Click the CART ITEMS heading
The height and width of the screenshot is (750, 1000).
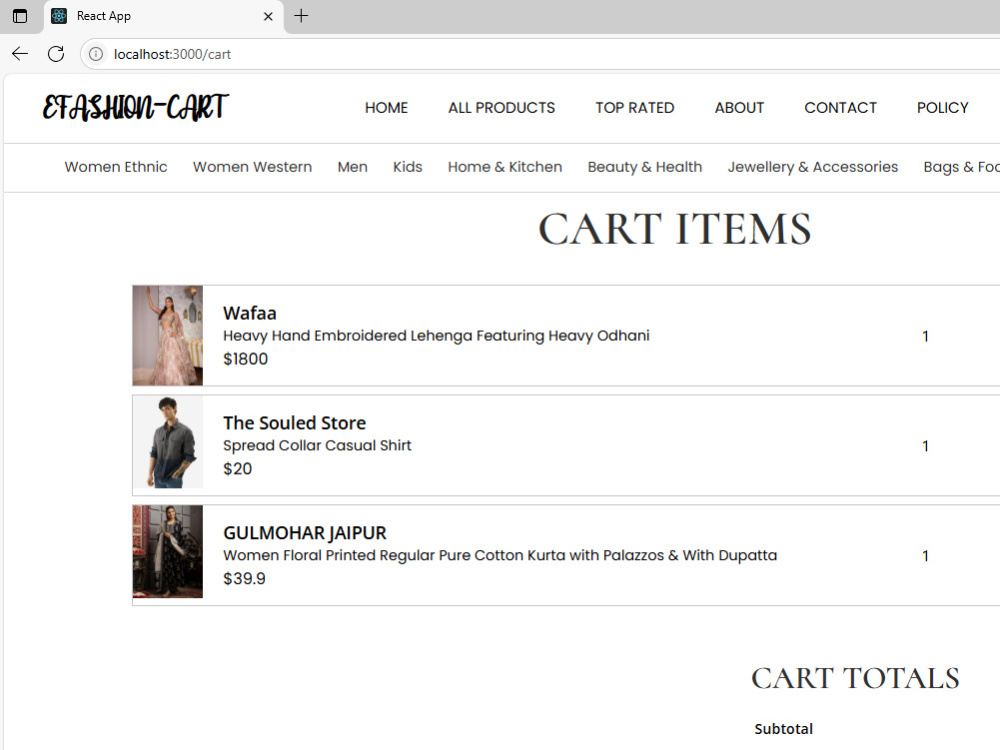pyautogui.click(x=675, y=229)
